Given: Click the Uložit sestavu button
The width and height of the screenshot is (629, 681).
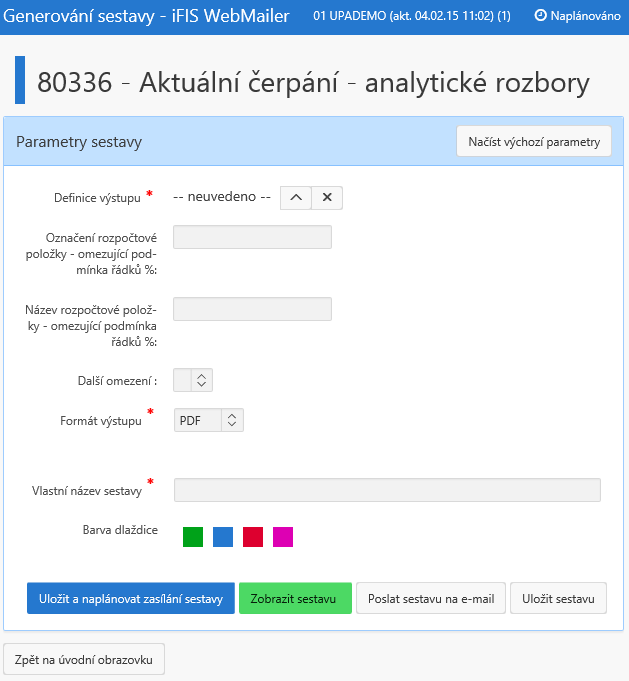Looking at the screenshot, I should [558, 598].
